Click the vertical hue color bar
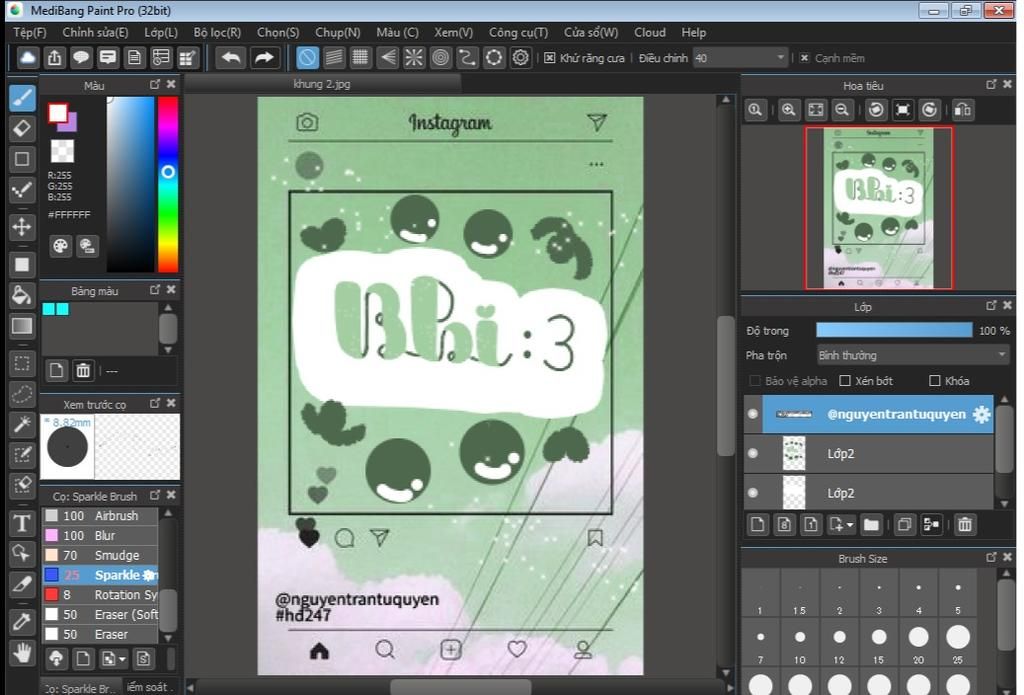The height and width of the screenshot is (695, 1024). click(168, 184)
